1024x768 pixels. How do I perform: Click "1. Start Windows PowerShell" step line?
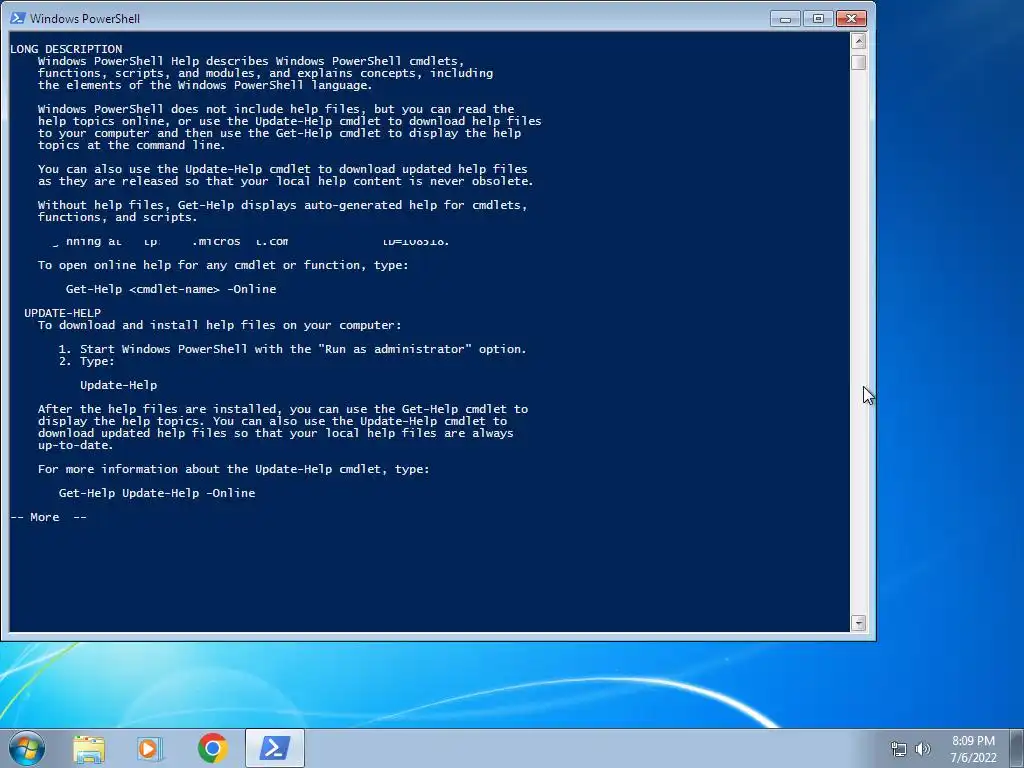(293, 349)
